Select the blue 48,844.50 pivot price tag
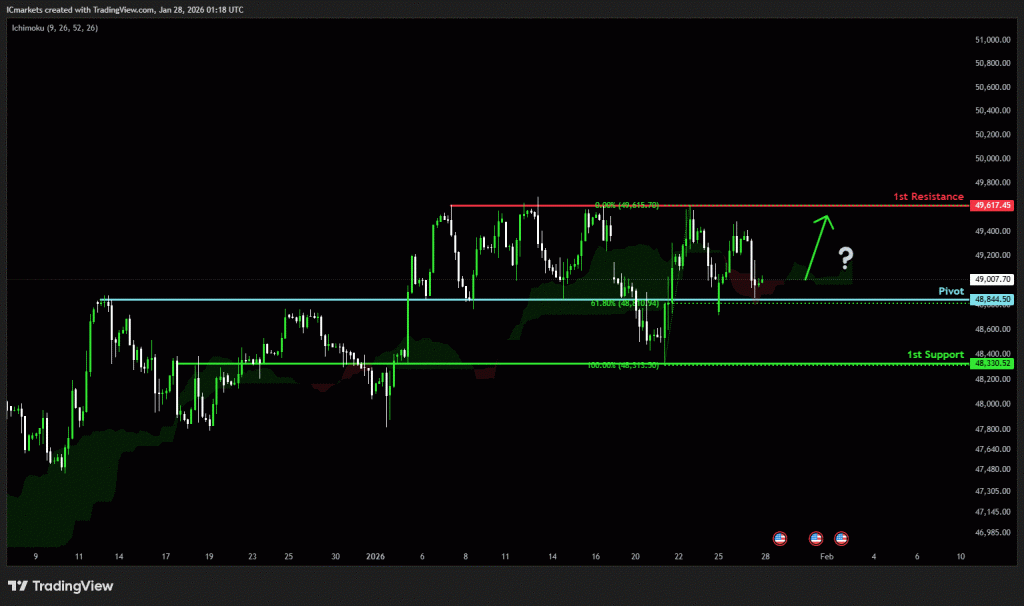The image size is (1024, 606). click(992, 300)
